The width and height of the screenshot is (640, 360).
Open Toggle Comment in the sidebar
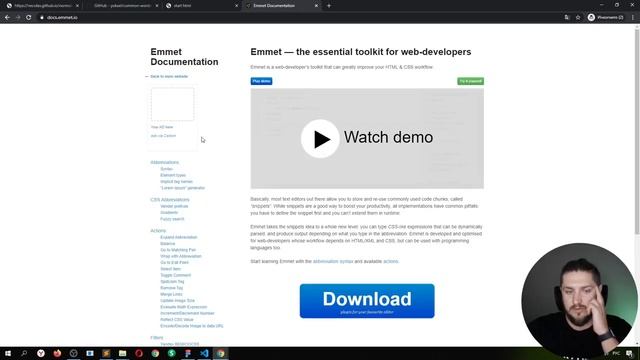tap(176, 275)
